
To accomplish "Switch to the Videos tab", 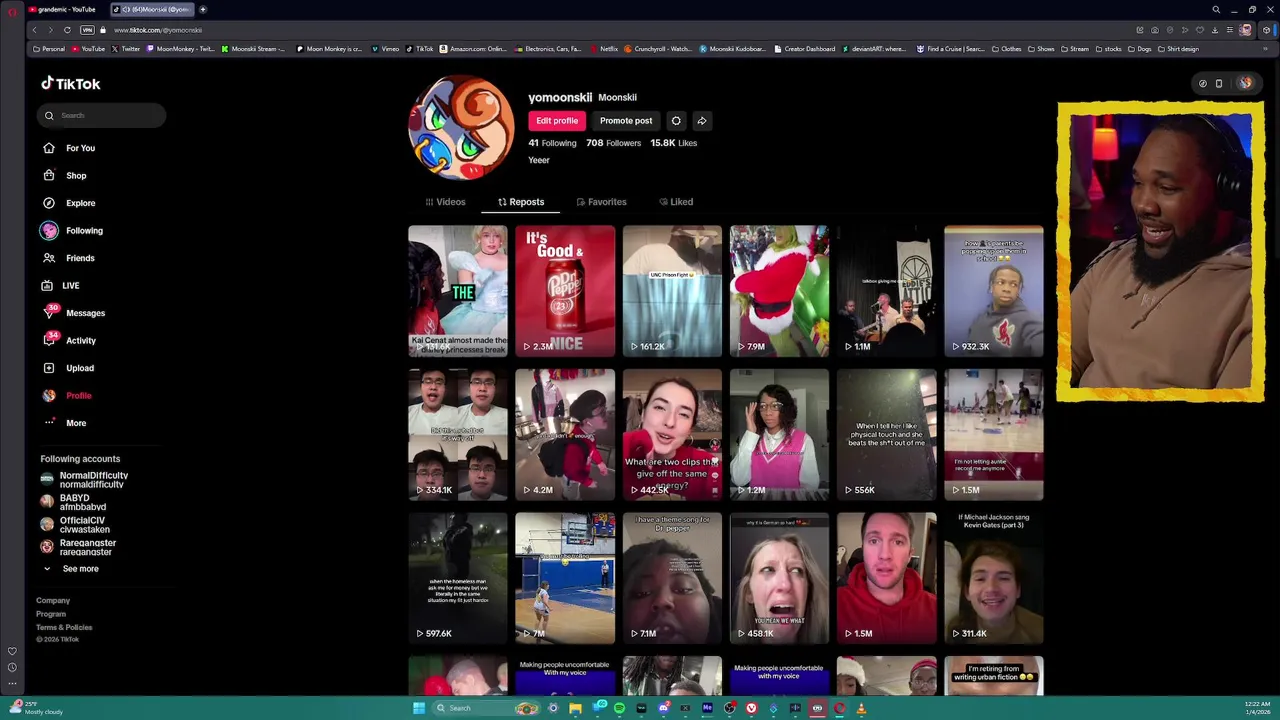I will click(445, 202).
